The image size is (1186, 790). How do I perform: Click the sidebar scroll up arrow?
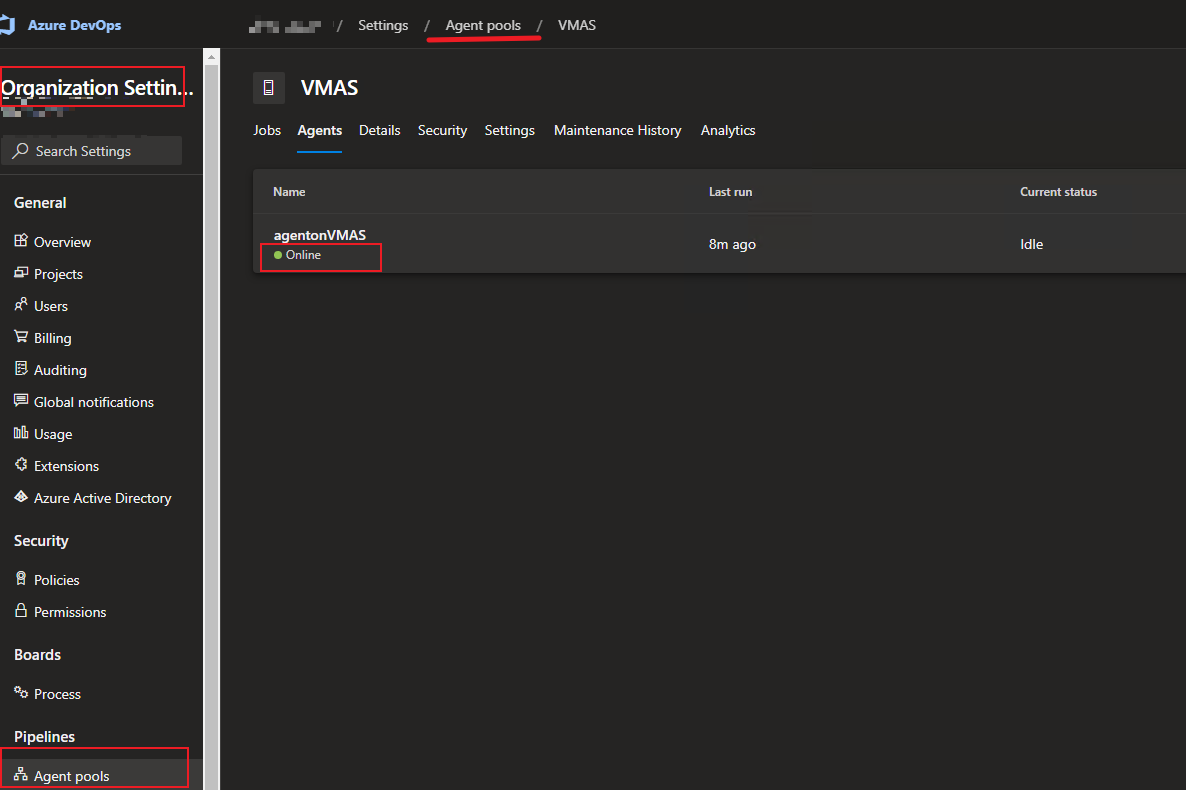point(212,57)
